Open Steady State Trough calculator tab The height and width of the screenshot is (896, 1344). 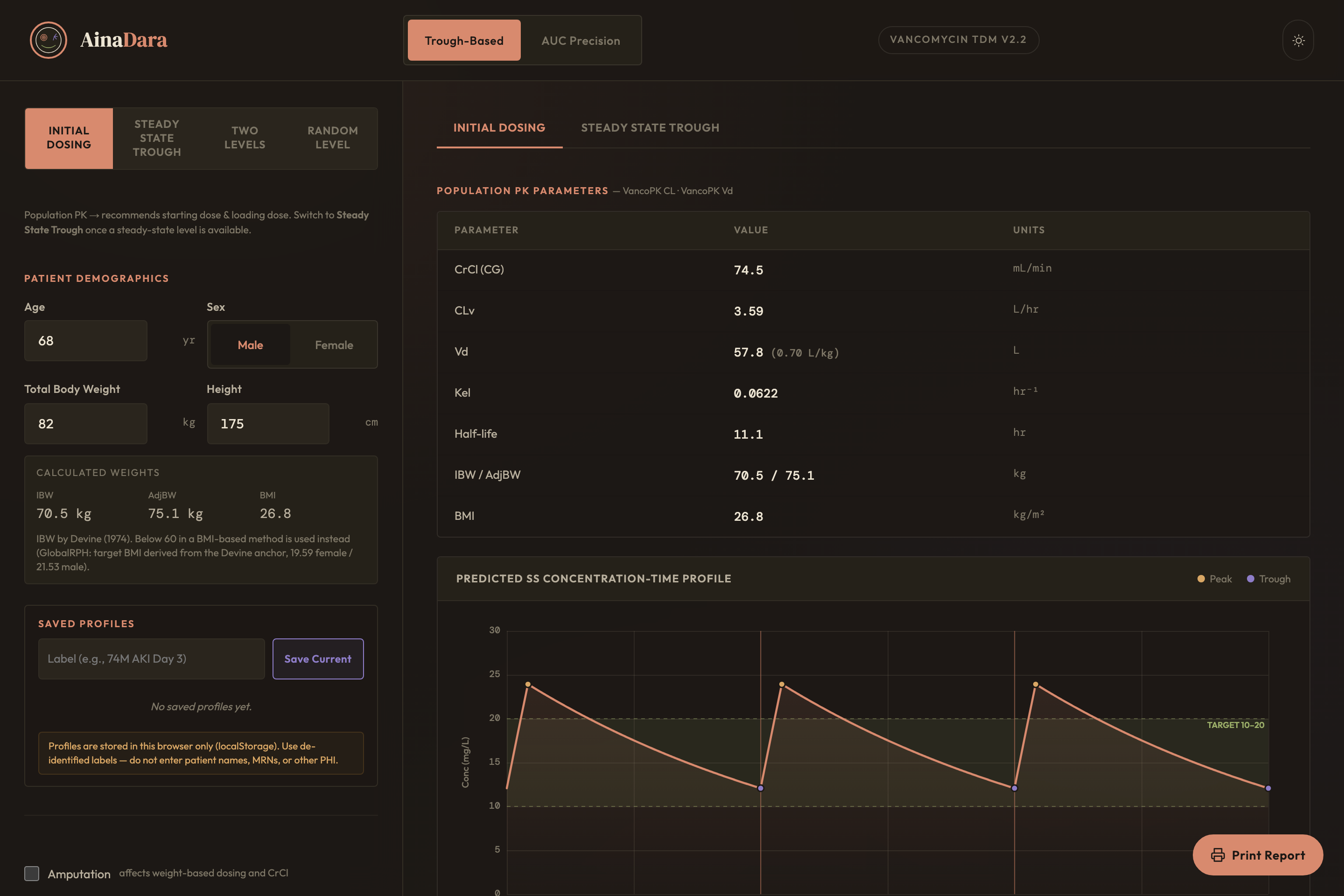(157, 138)
